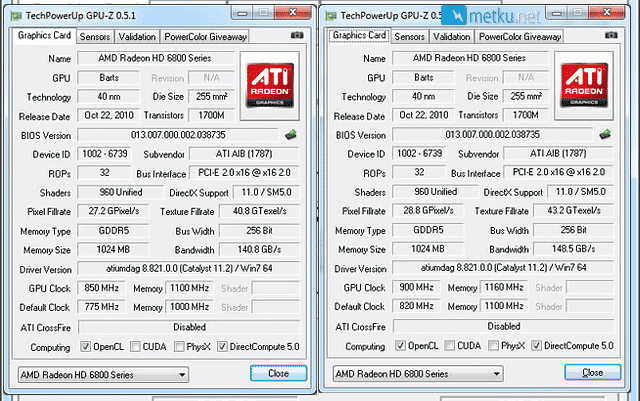Click Technology 40 nm in right window

click(423, 96)
